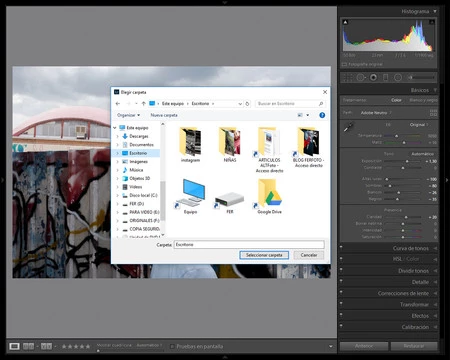Click the Restaurar button
Image resolution: width=450 pixels, height=360 pixels.
[x=414, y=346]
